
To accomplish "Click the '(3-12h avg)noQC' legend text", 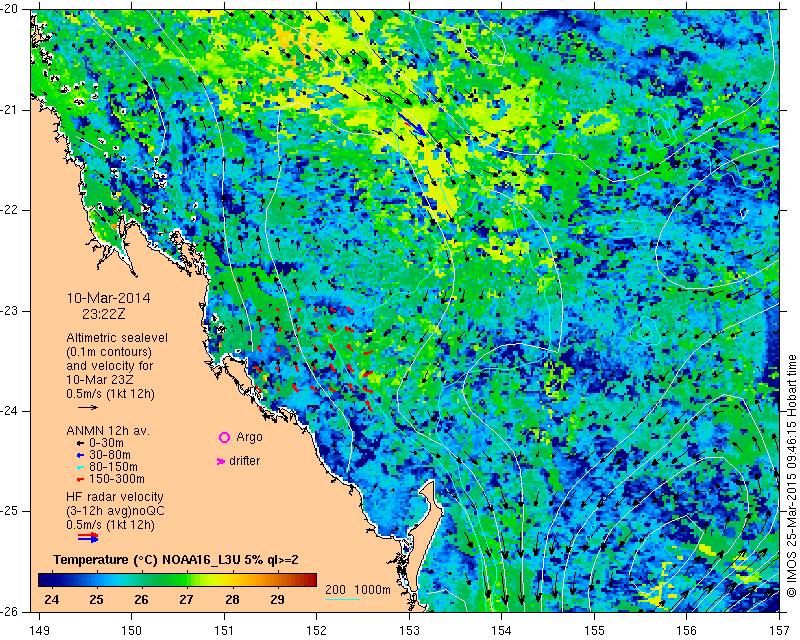I will (115, 511).
